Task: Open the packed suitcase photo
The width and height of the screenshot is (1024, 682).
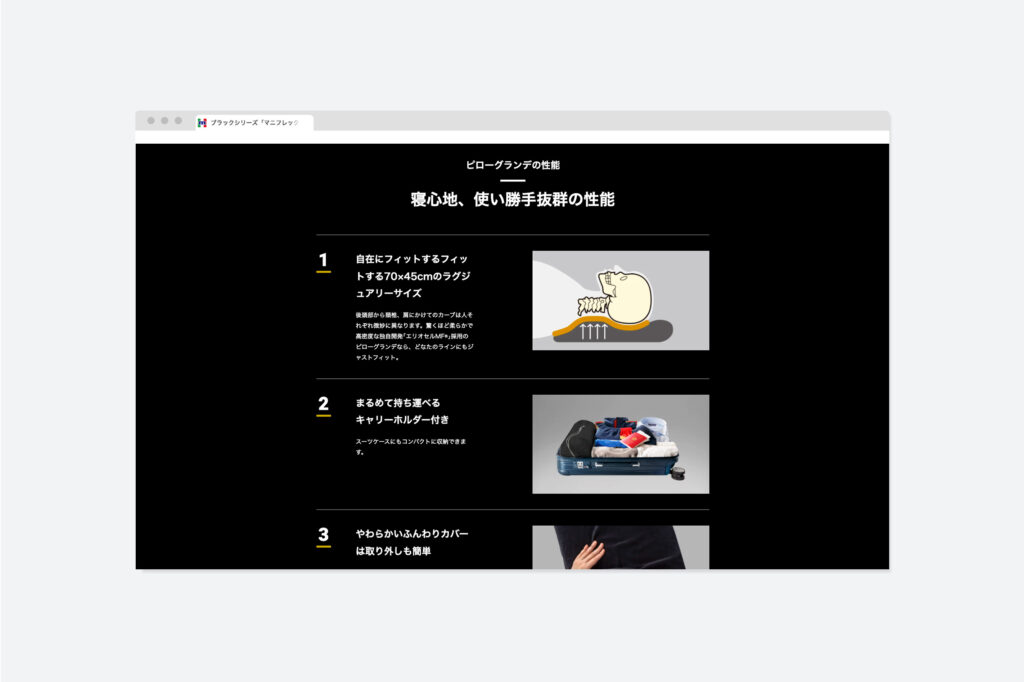Action: point(620,443)
